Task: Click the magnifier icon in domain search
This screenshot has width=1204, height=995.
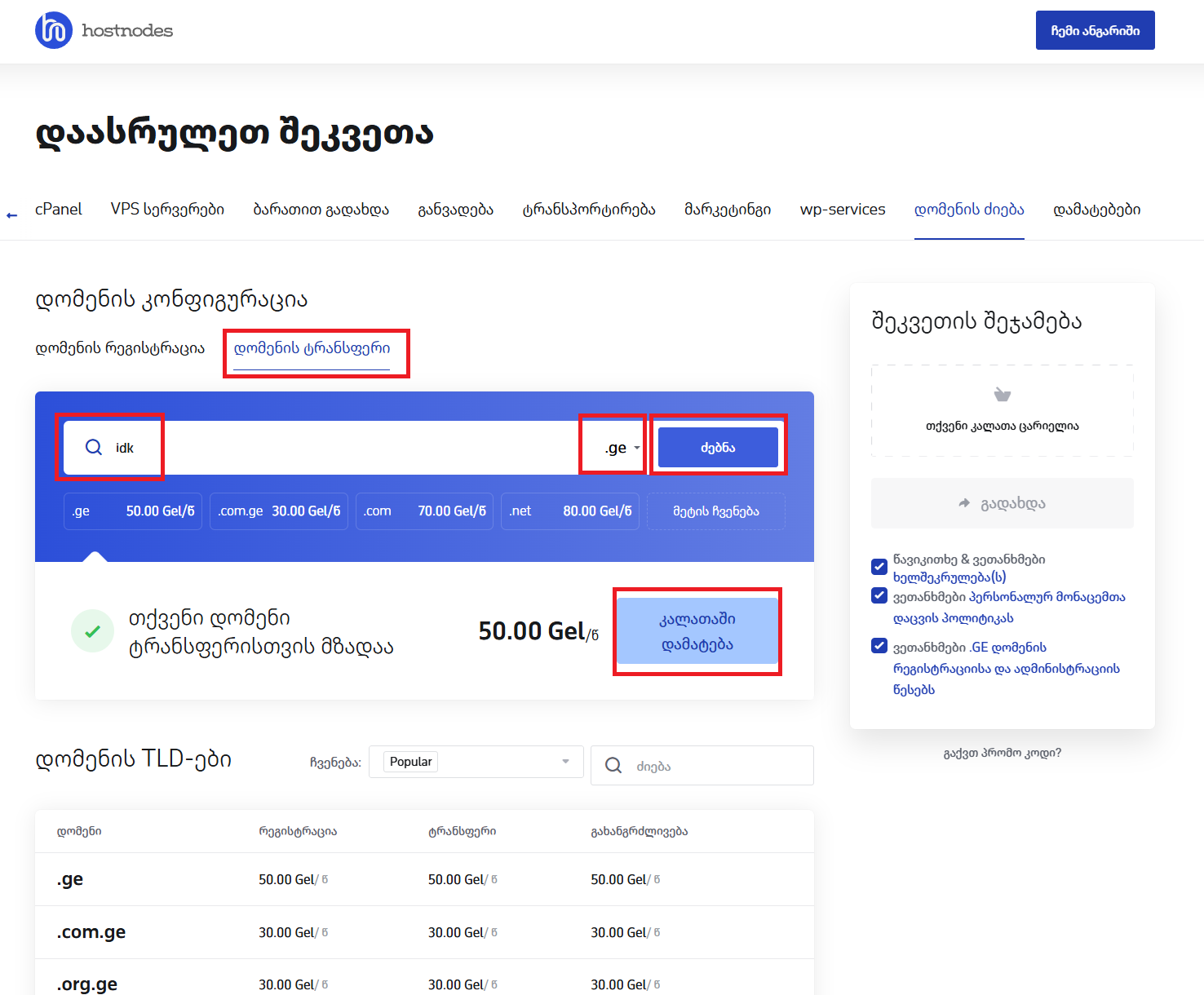Action: pyautogui.click(x=94, y=448)
